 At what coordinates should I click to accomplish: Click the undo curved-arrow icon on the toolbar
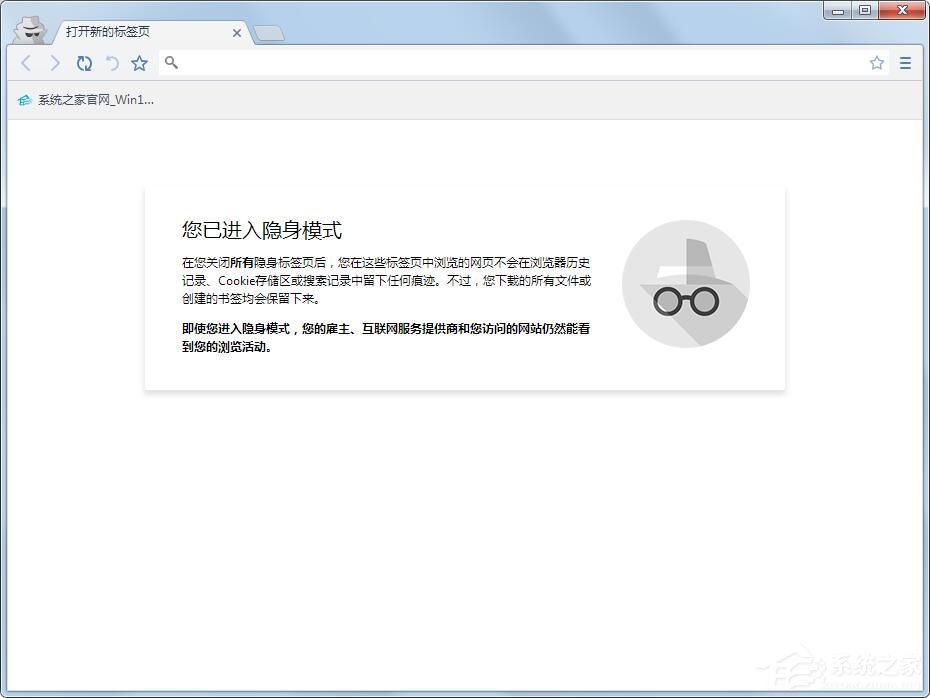coord(112,63)
